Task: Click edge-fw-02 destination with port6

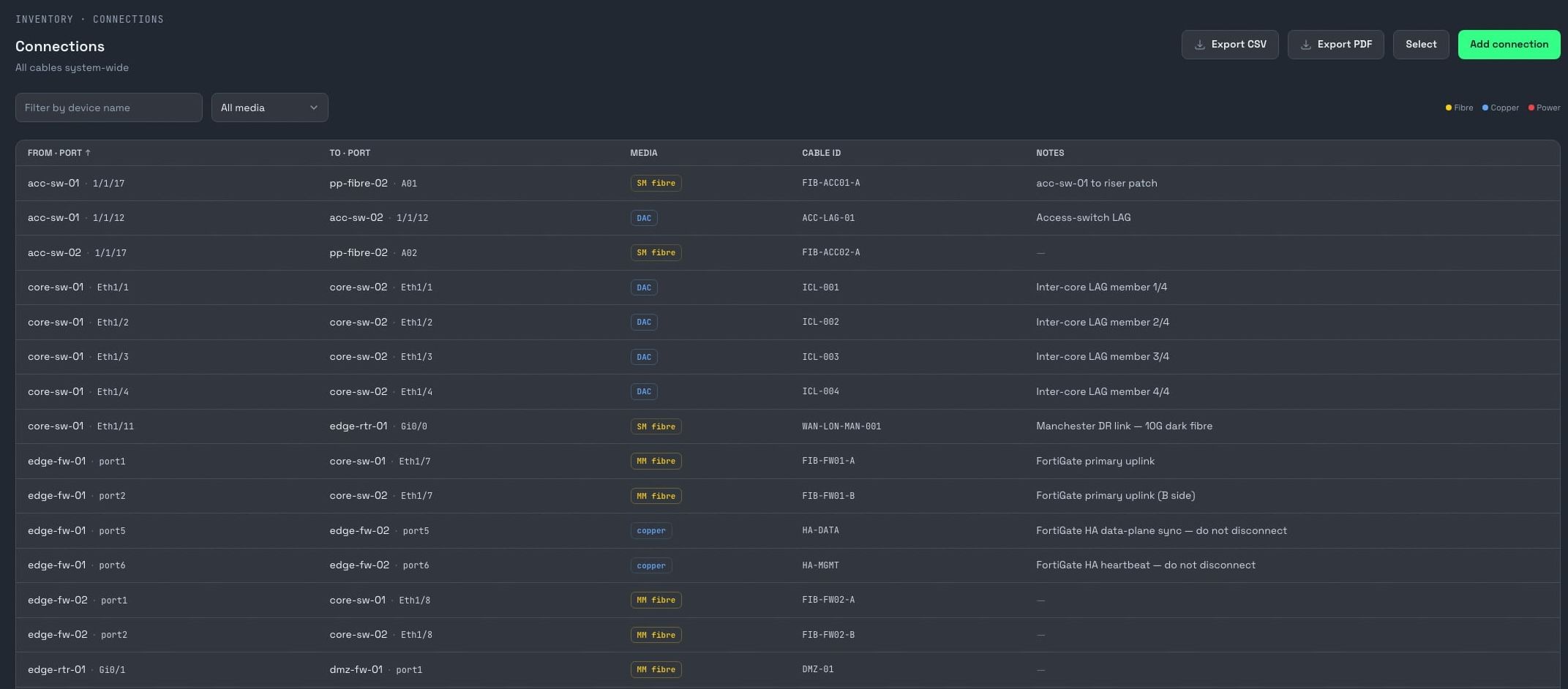Action: tap(359, 565)
